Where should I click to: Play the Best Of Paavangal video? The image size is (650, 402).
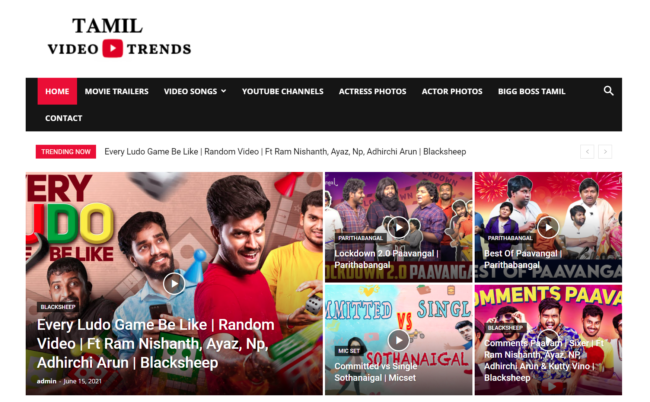(548, 227)
